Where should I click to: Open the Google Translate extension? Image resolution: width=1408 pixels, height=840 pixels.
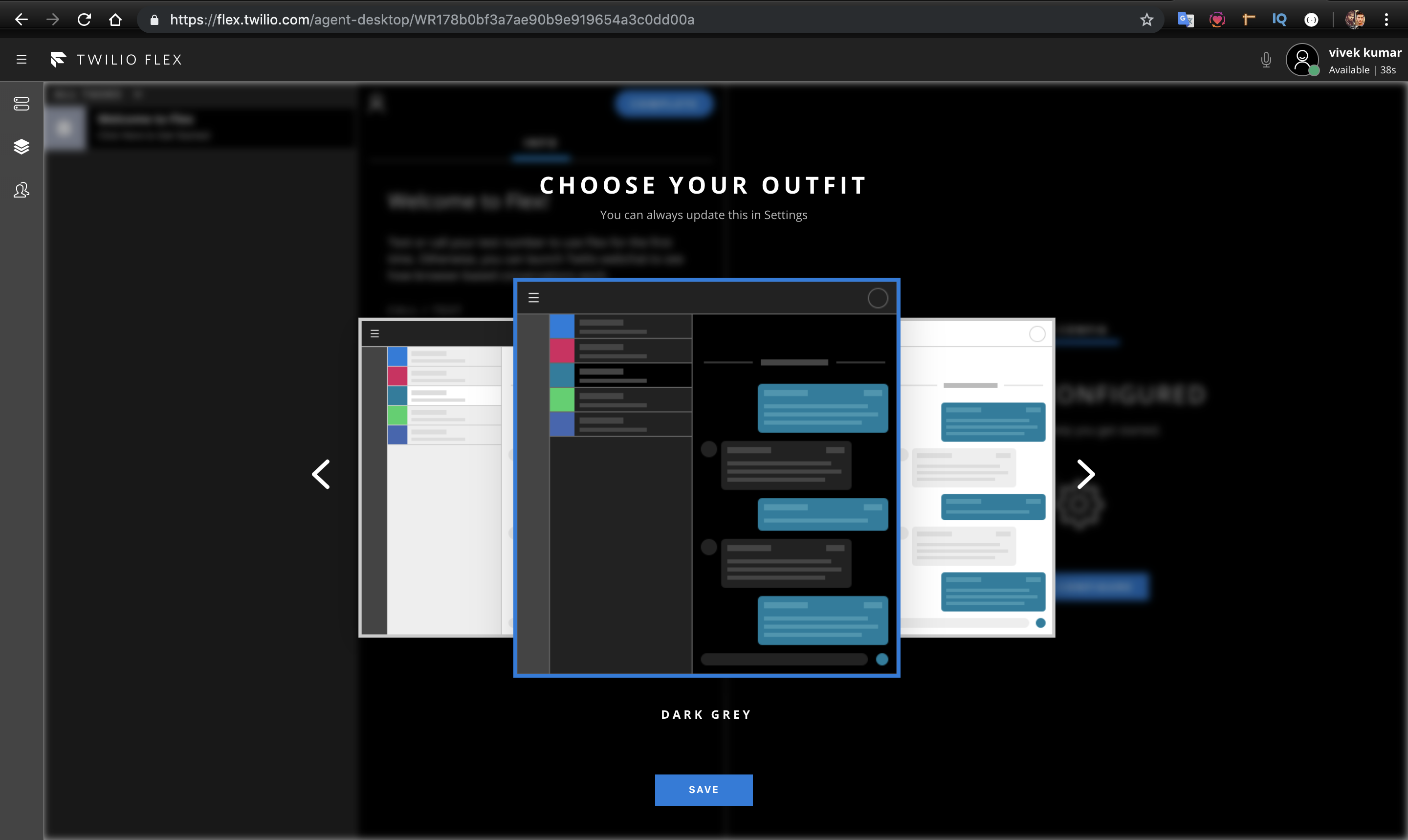pos(1186,20)
